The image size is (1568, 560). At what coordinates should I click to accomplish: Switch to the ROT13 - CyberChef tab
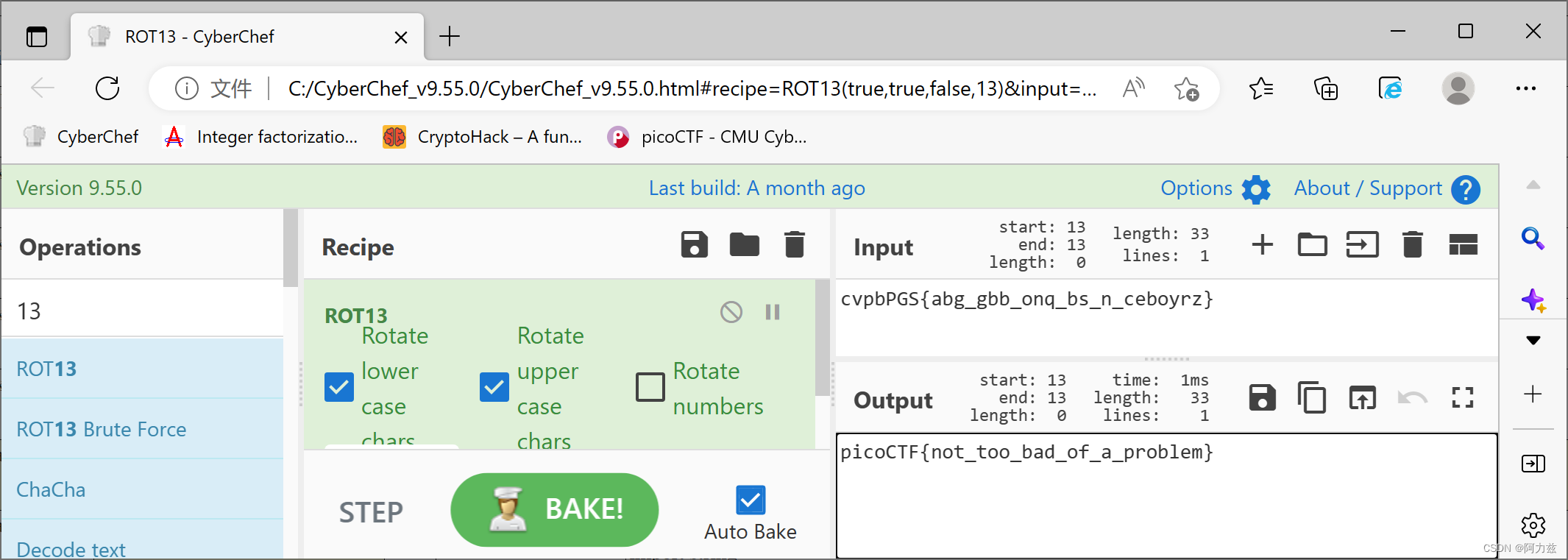247,36
